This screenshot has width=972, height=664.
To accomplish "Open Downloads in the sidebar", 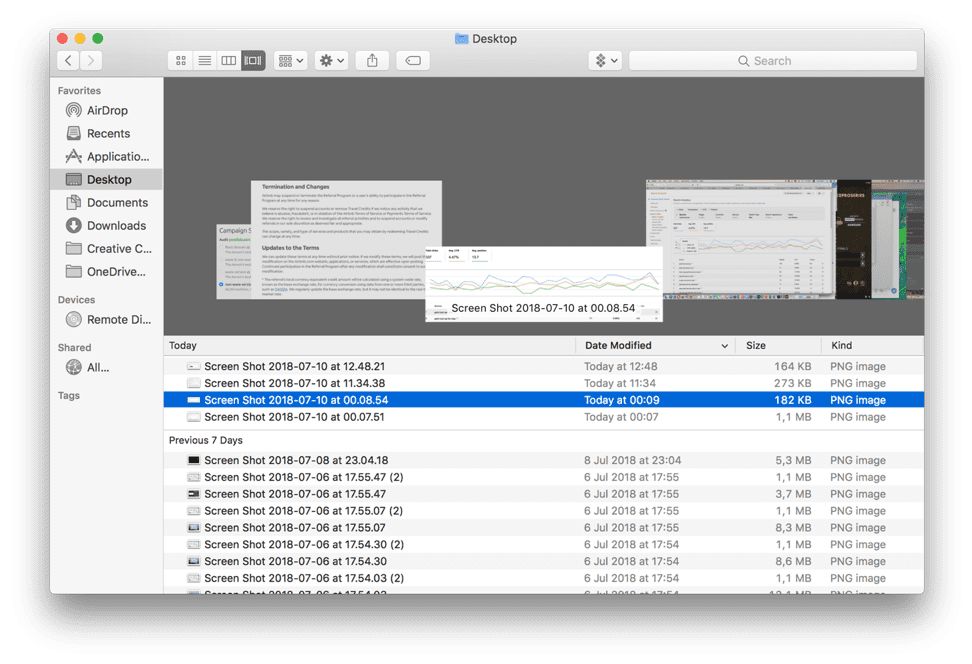I will click(116, 226).
